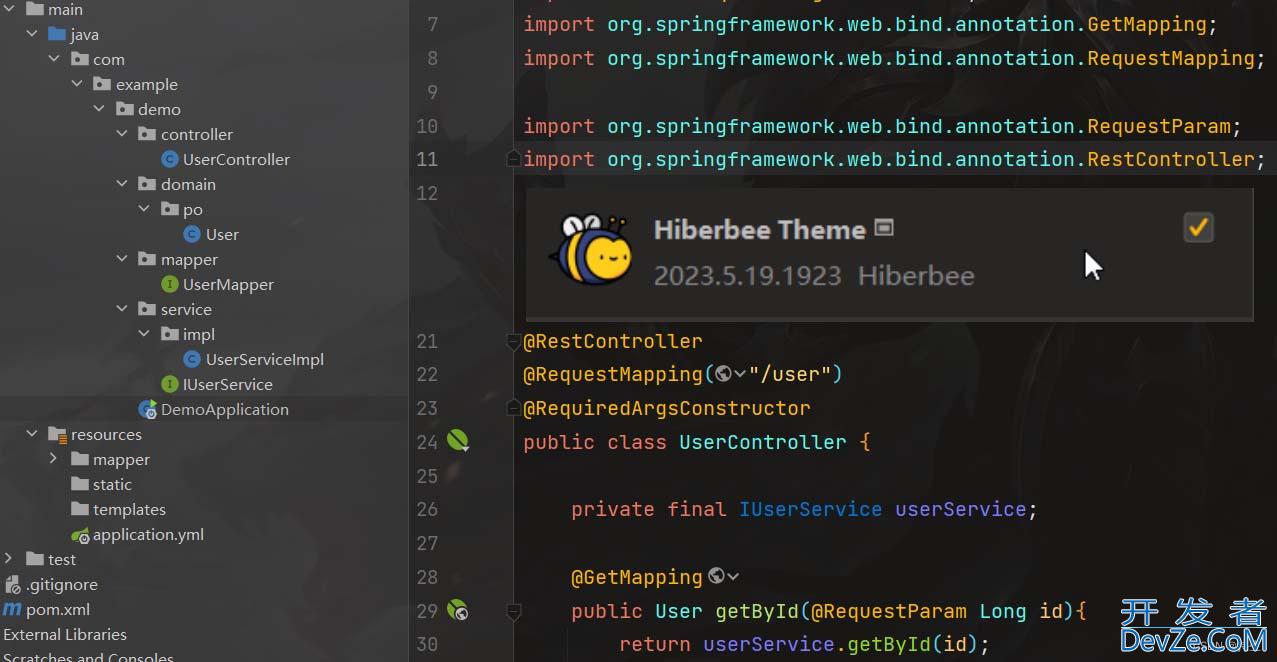Image resolution: width=1277 pixels, height=662 pixels.
Task: Select External Libraries node
Action: (x=65, y=634)
